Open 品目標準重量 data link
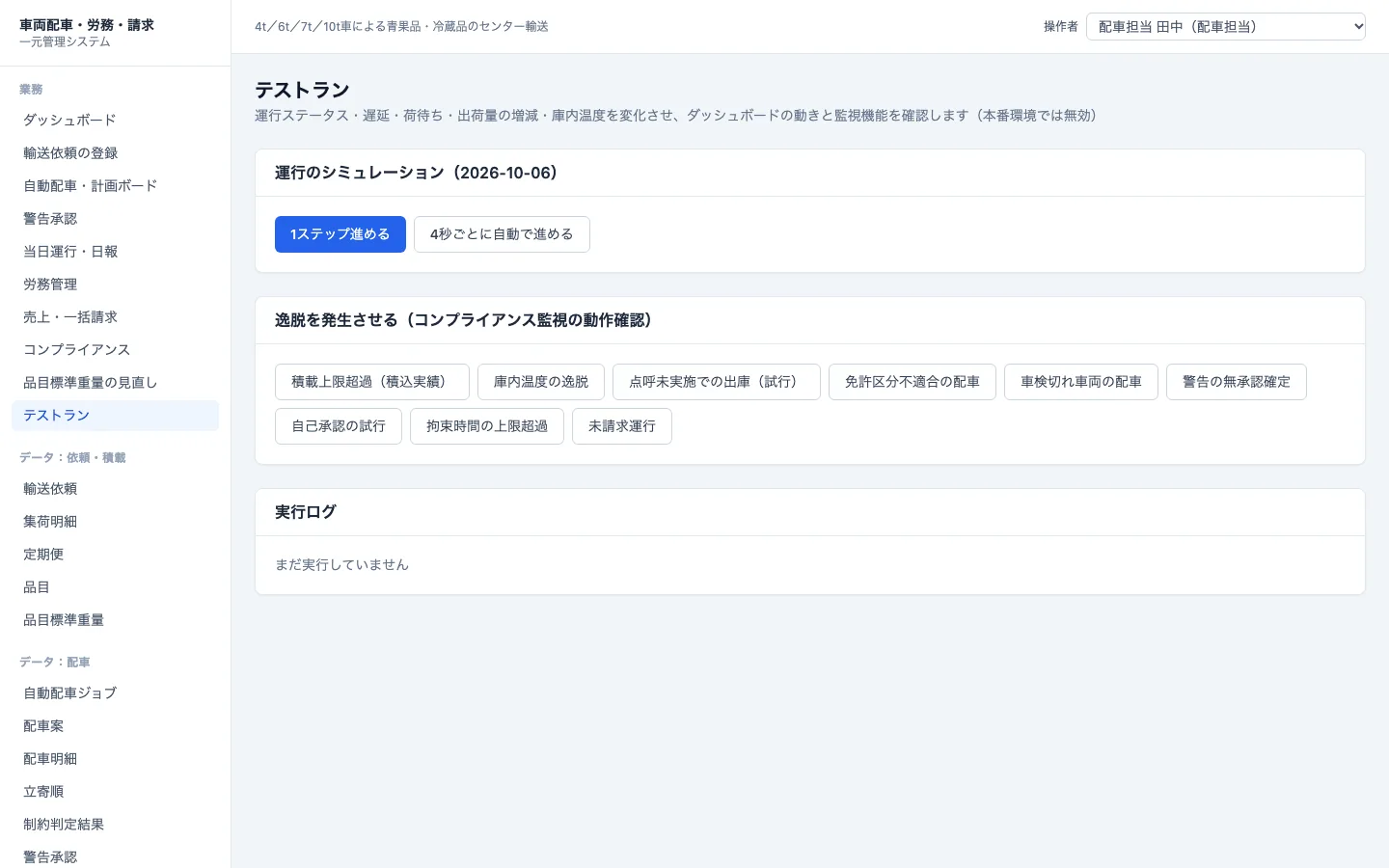1389x868 pixels. (x=116, y=620)
